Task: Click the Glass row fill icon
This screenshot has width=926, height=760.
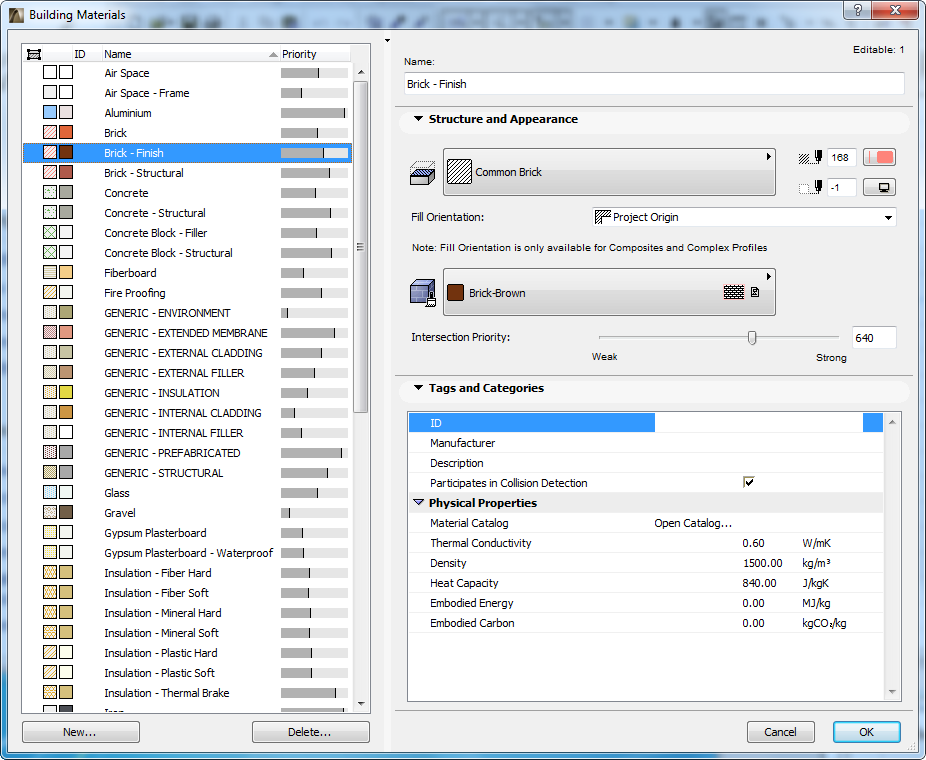Action: (x=50, y=492)
